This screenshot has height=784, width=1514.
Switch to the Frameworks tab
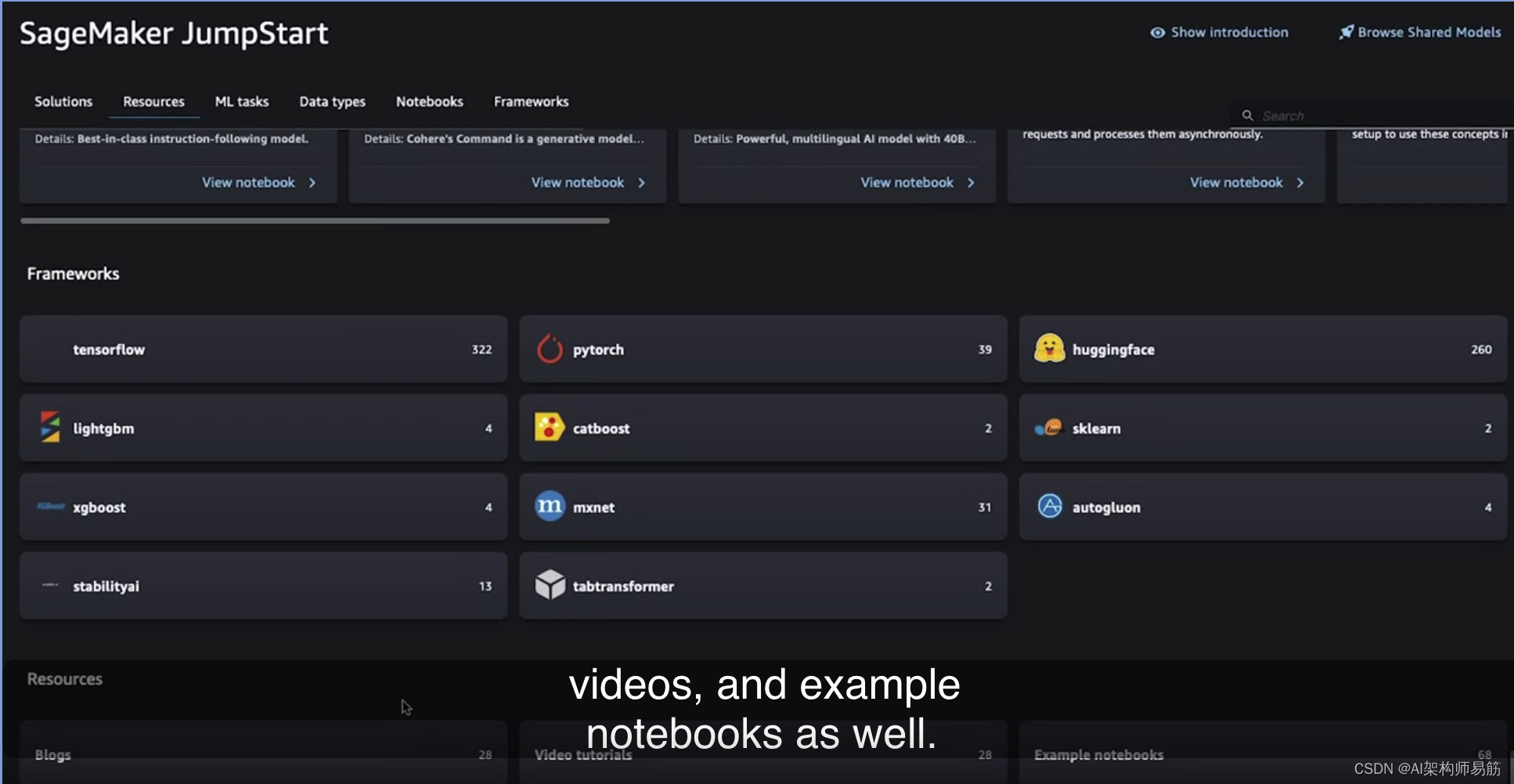click(531, 102)
